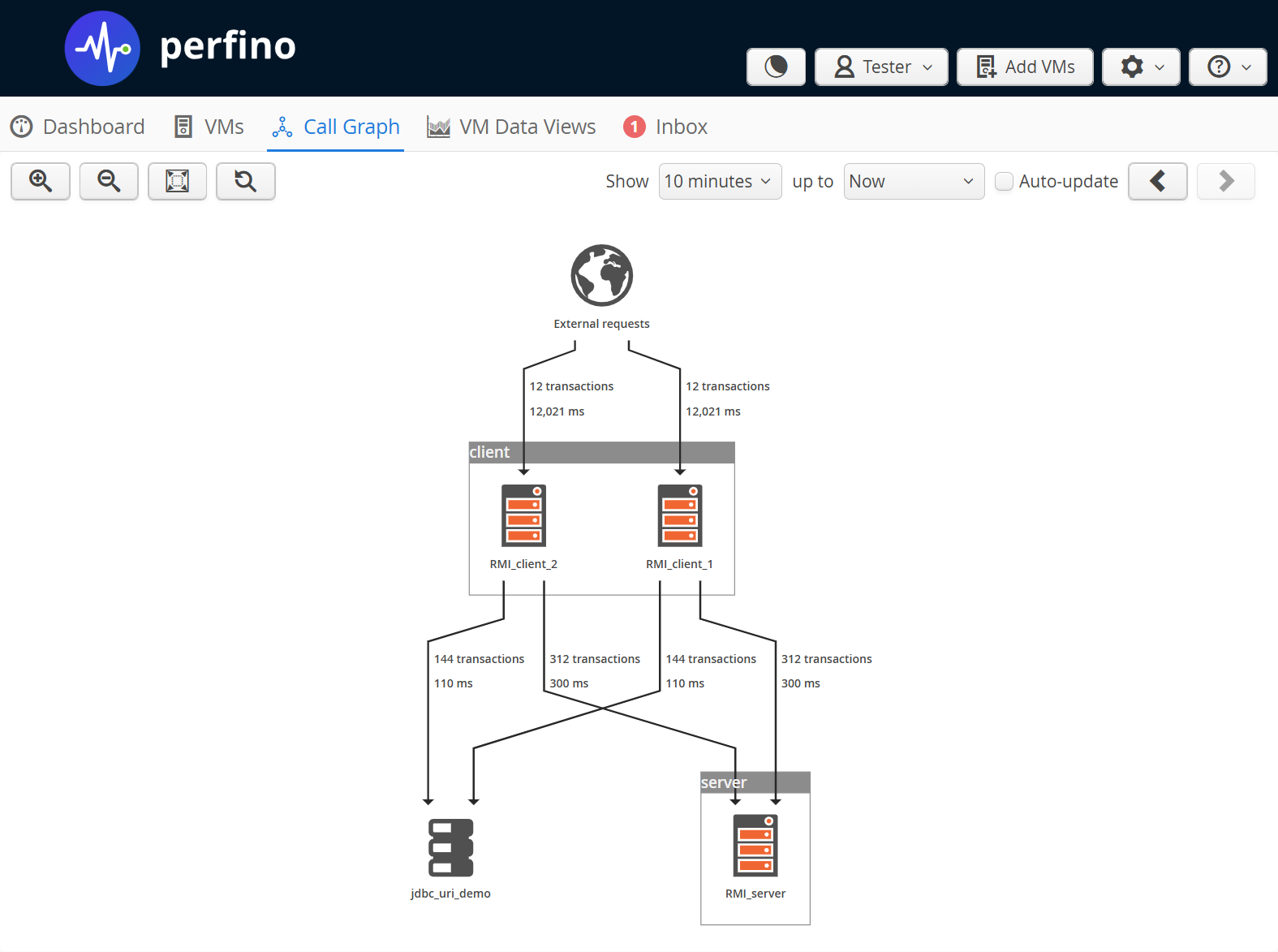Select the RMI_client_1 VM node
Viewport: 1278px width, 952px height.
tap(680, 516)
